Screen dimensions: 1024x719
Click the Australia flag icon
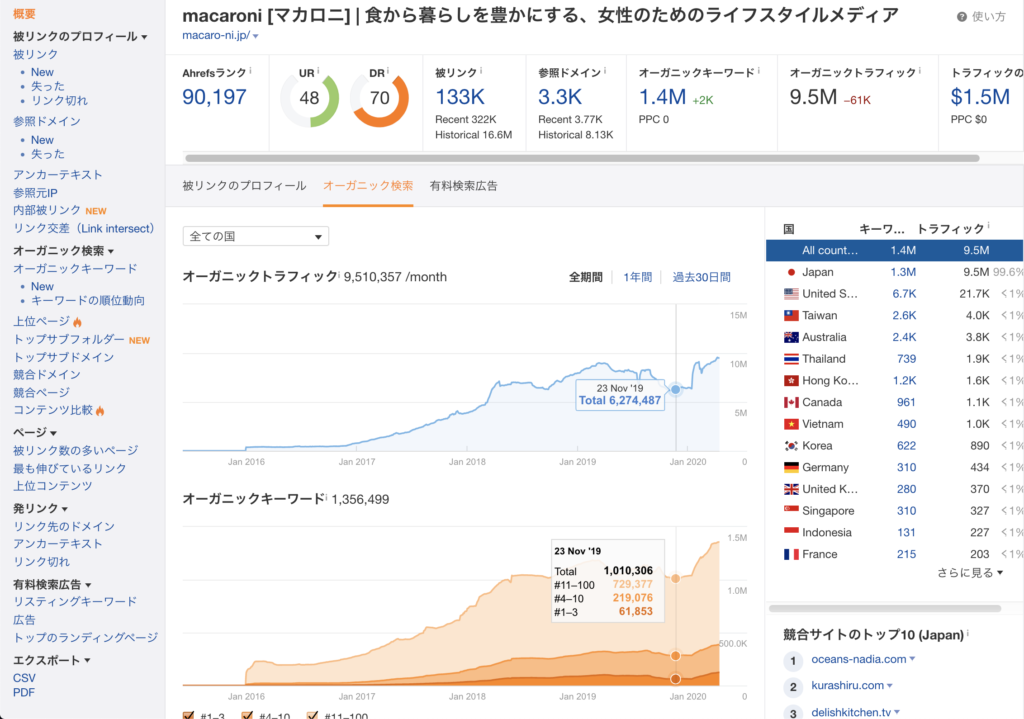coord(791,337)
